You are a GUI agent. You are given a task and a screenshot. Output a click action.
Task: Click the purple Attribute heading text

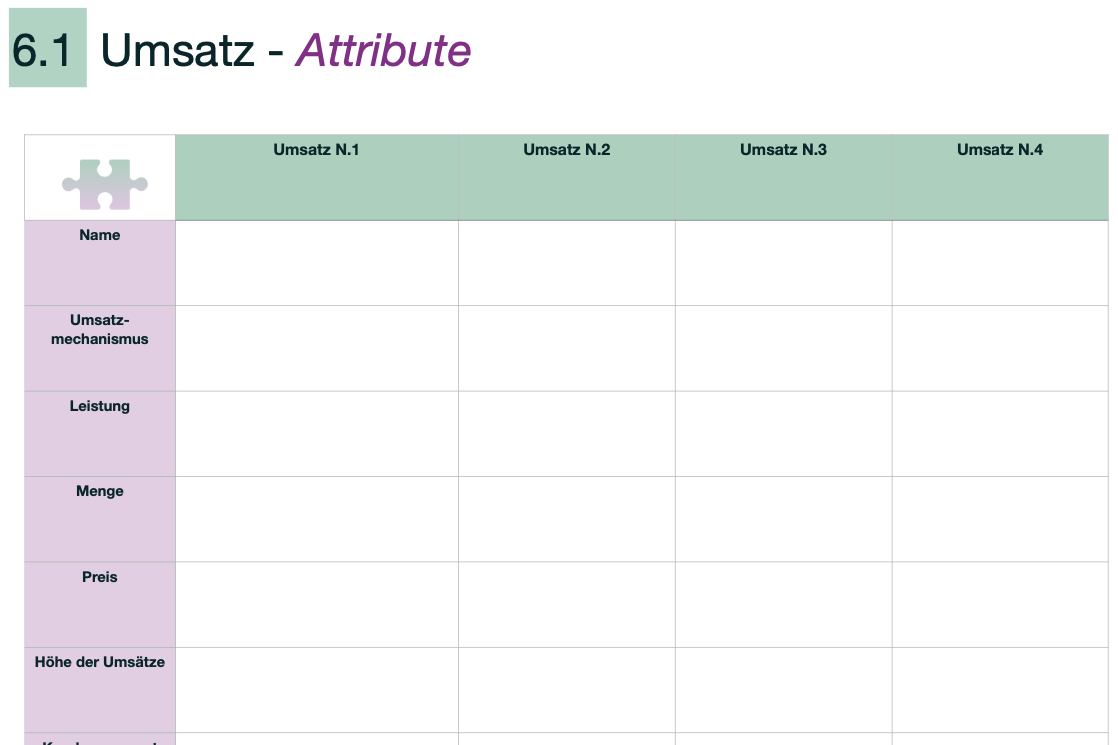[384, 51]
